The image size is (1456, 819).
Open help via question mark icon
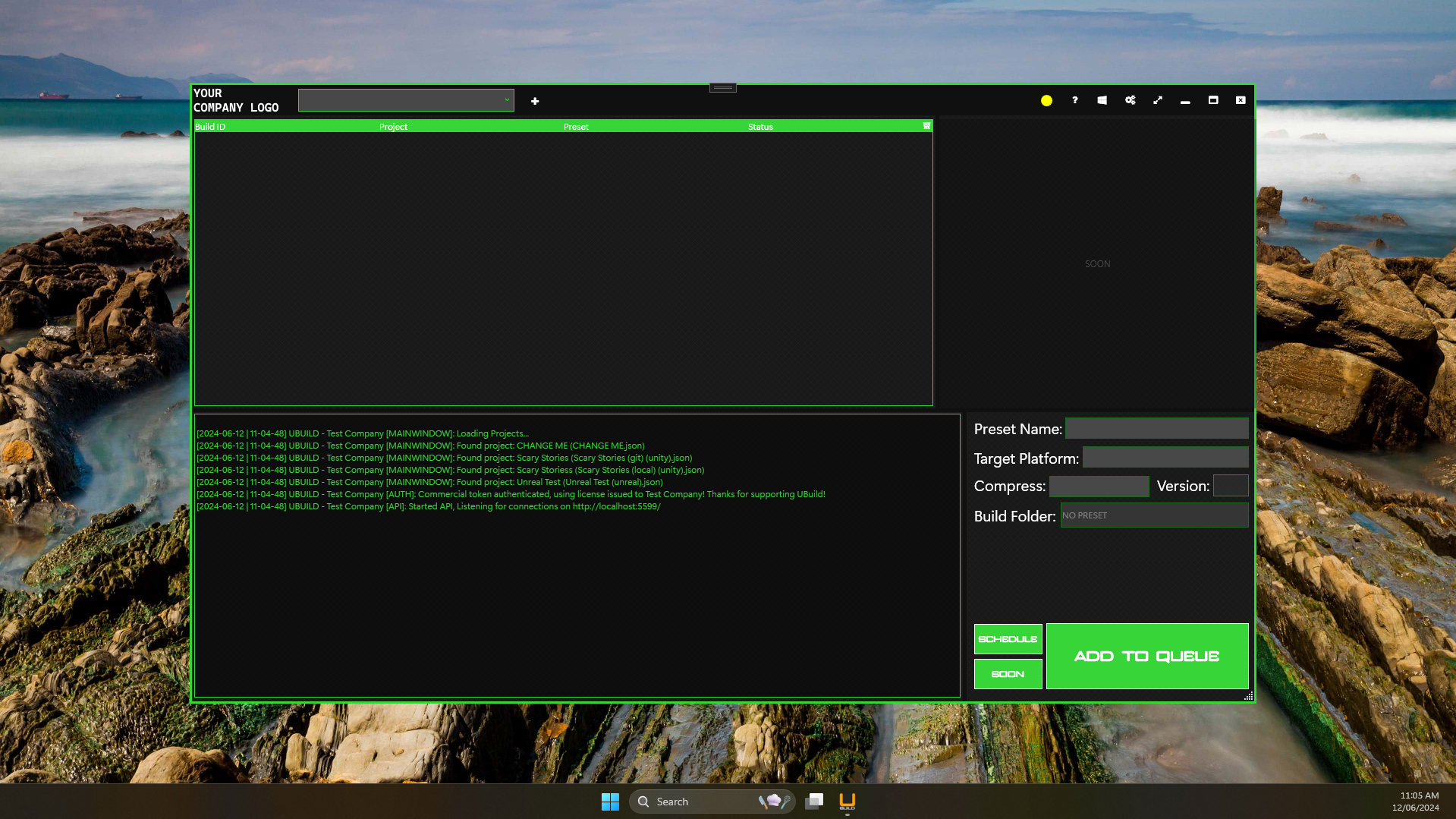tap(1074, 100)
